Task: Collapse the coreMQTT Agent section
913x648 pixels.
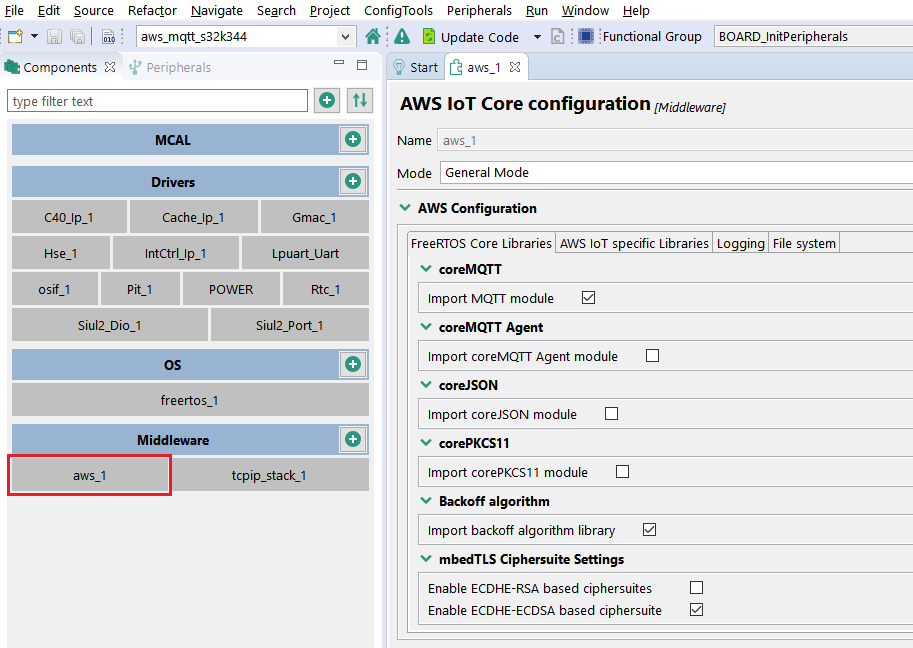Action: [x=426, y=327]
